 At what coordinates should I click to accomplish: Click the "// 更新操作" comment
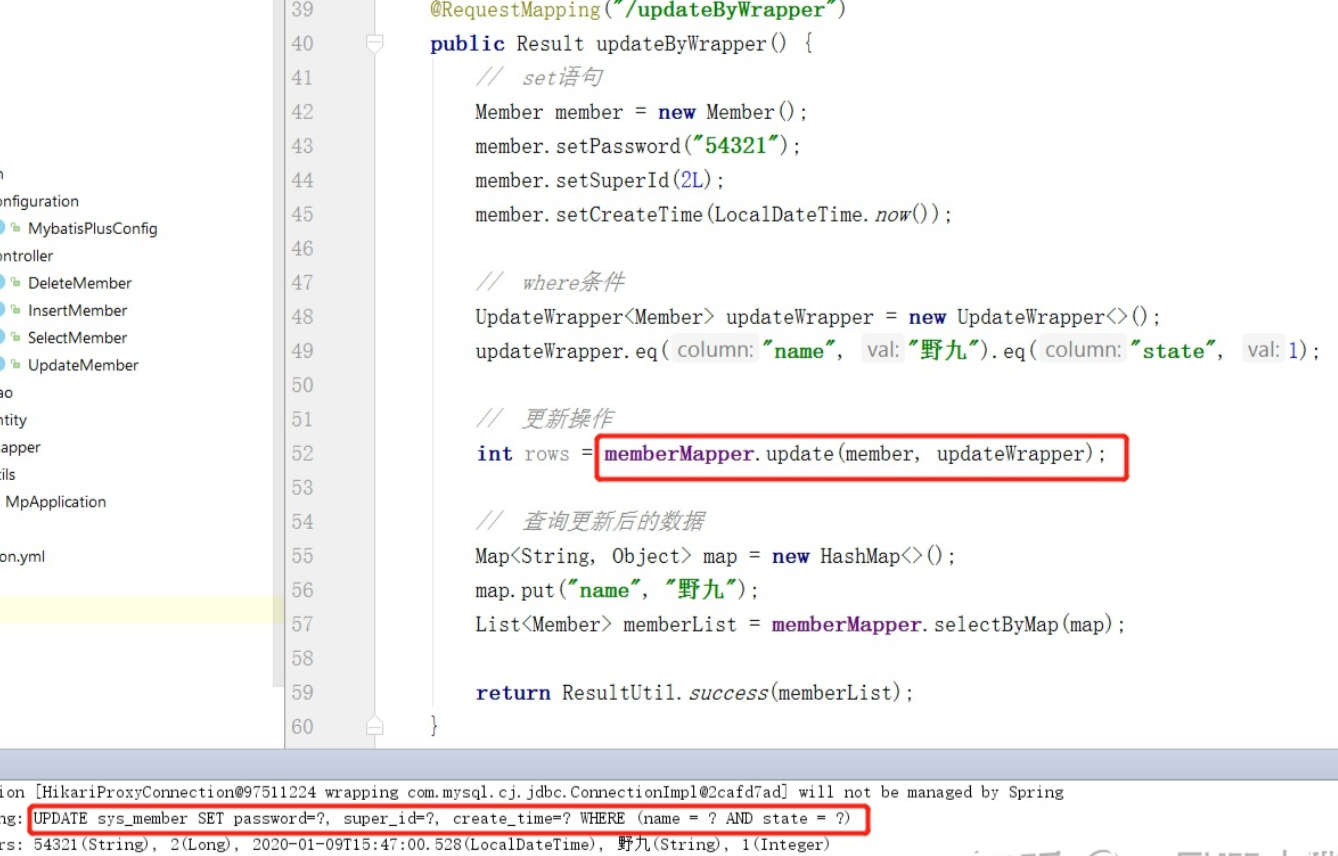tap(545, 419)
